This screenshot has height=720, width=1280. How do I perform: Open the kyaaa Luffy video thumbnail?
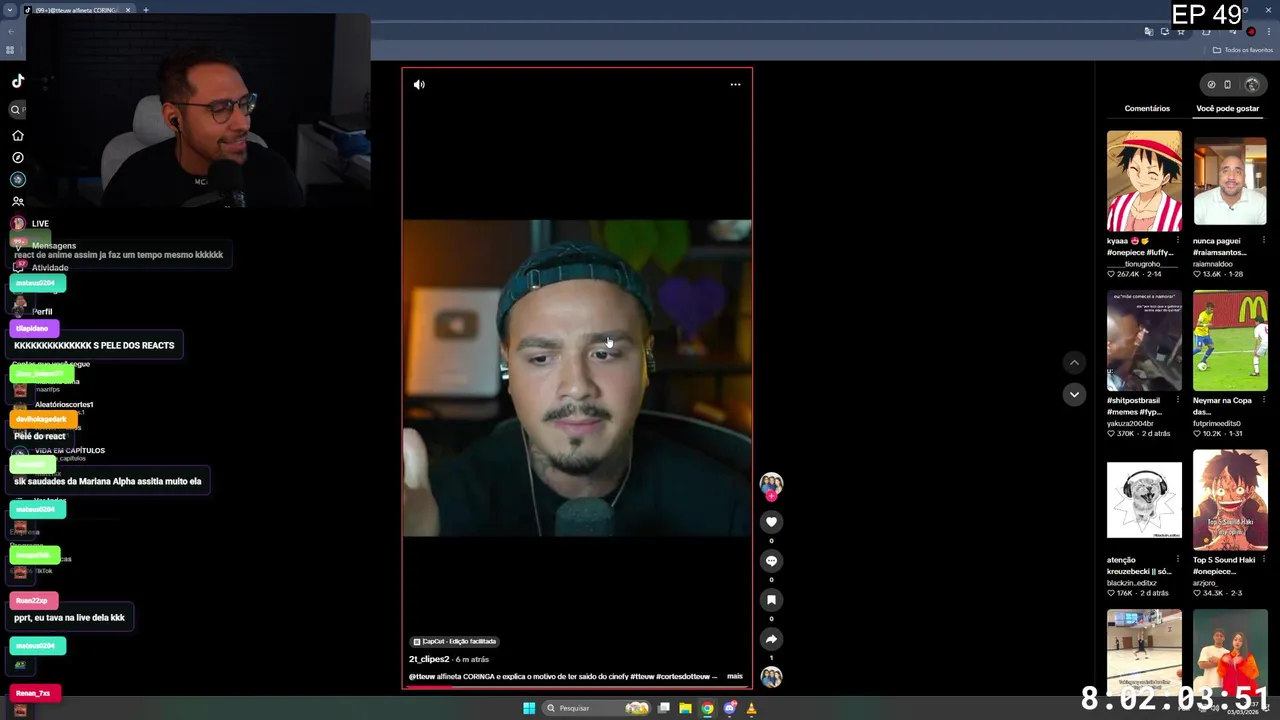(1144, 181)
